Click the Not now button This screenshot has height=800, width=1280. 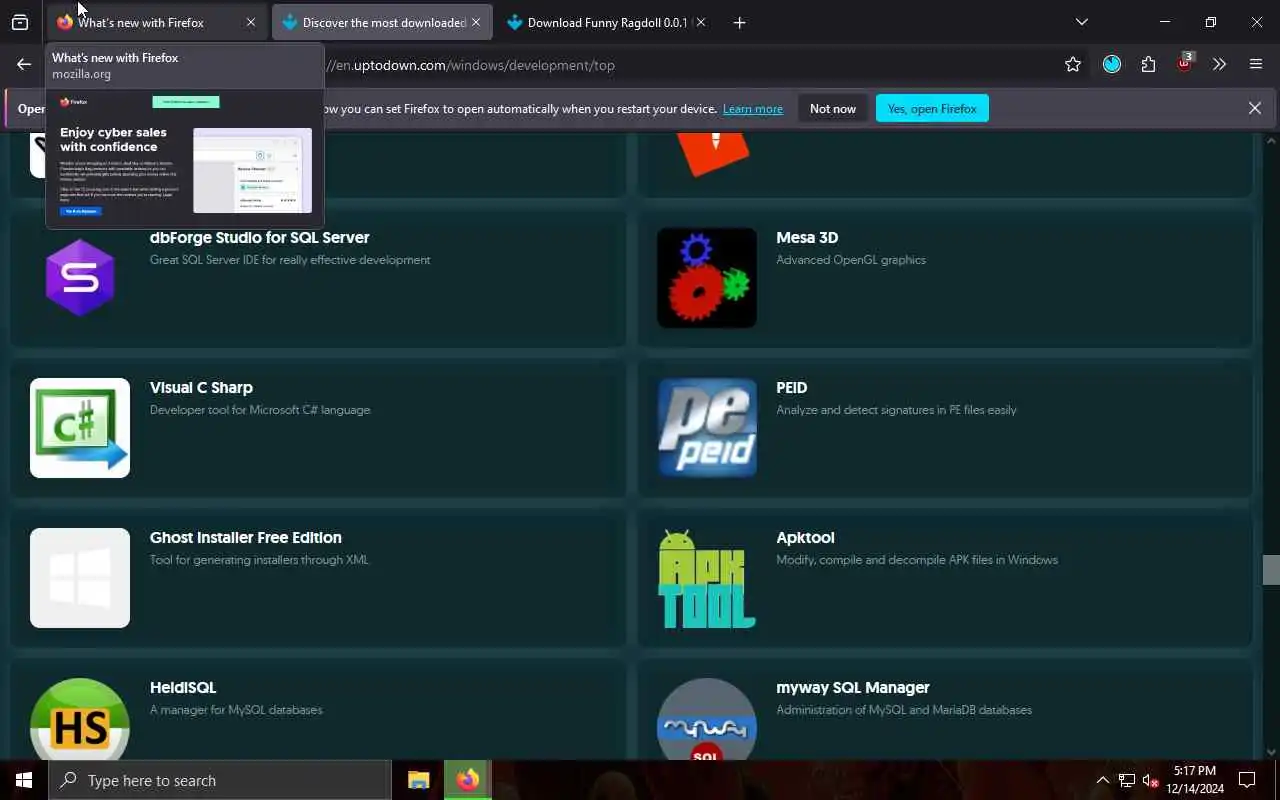pyautogui.click(x=833, y=108)
